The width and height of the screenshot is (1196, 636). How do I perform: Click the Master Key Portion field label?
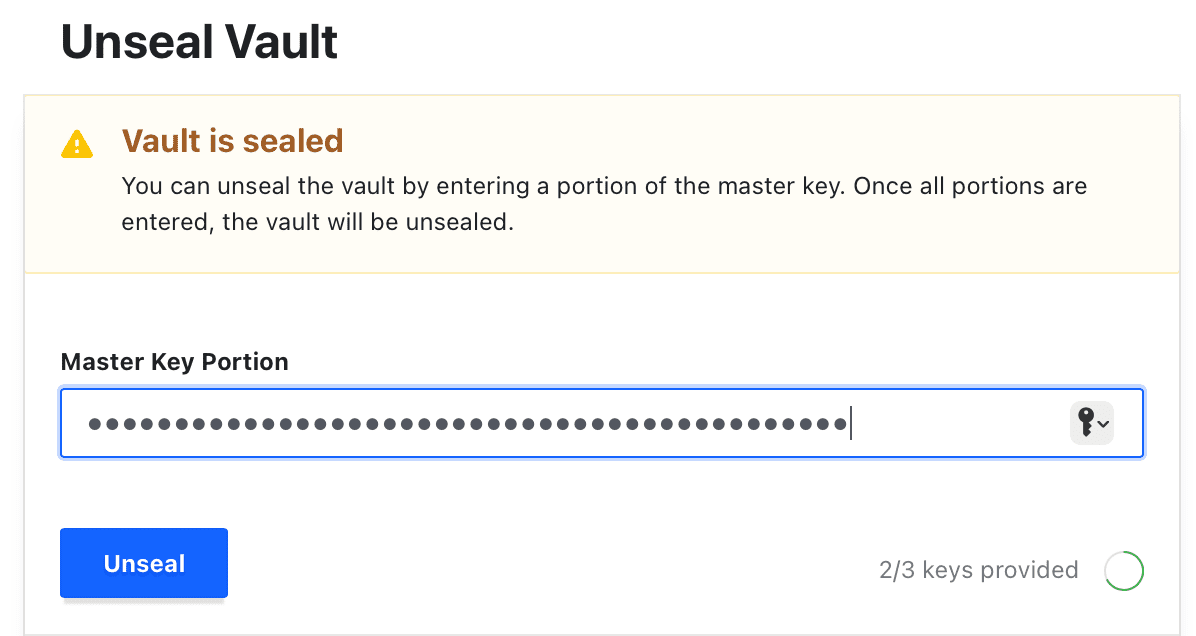(174, 361)
